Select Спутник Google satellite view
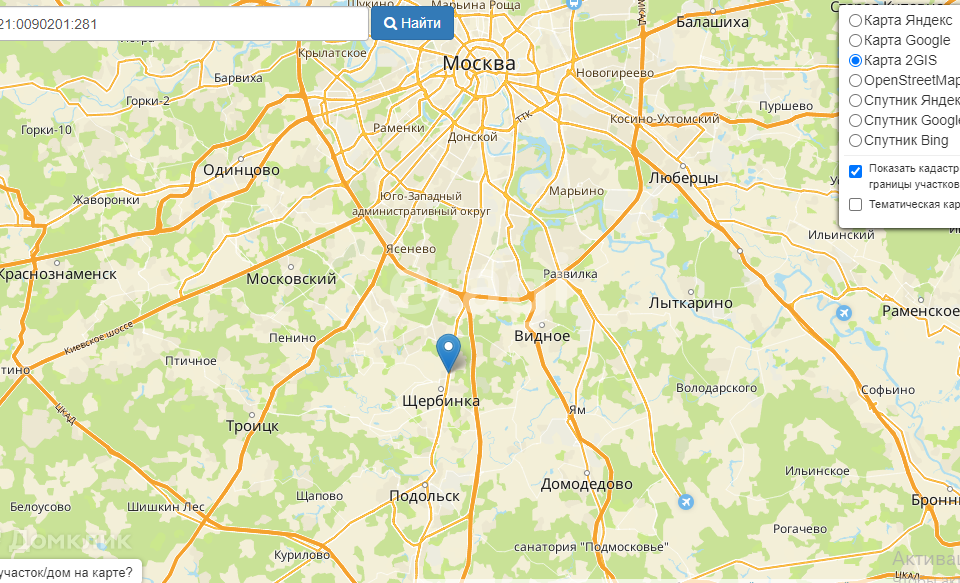 pos(855,120)
